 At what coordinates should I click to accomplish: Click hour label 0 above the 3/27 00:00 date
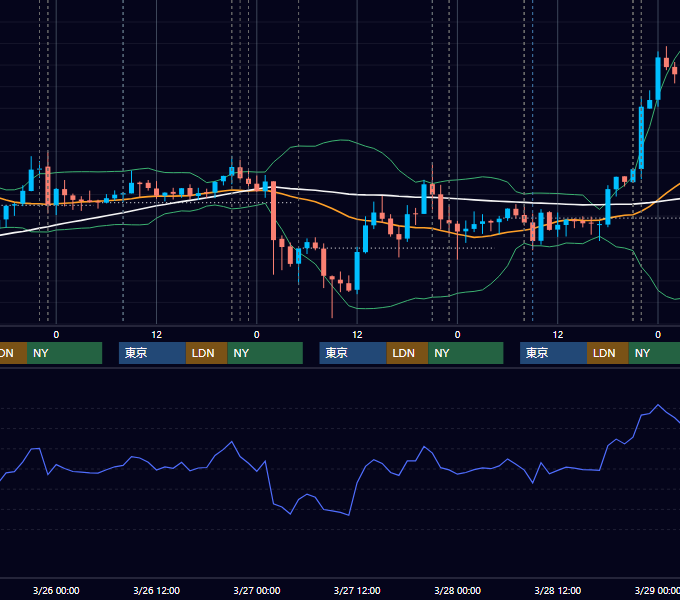(x=257, y=335)
